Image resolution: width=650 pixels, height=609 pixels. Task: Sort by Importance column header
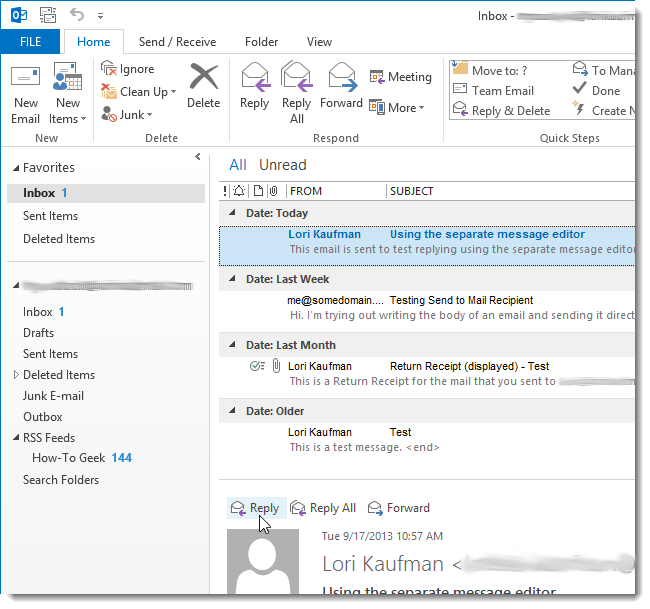[x=225, y=191]
